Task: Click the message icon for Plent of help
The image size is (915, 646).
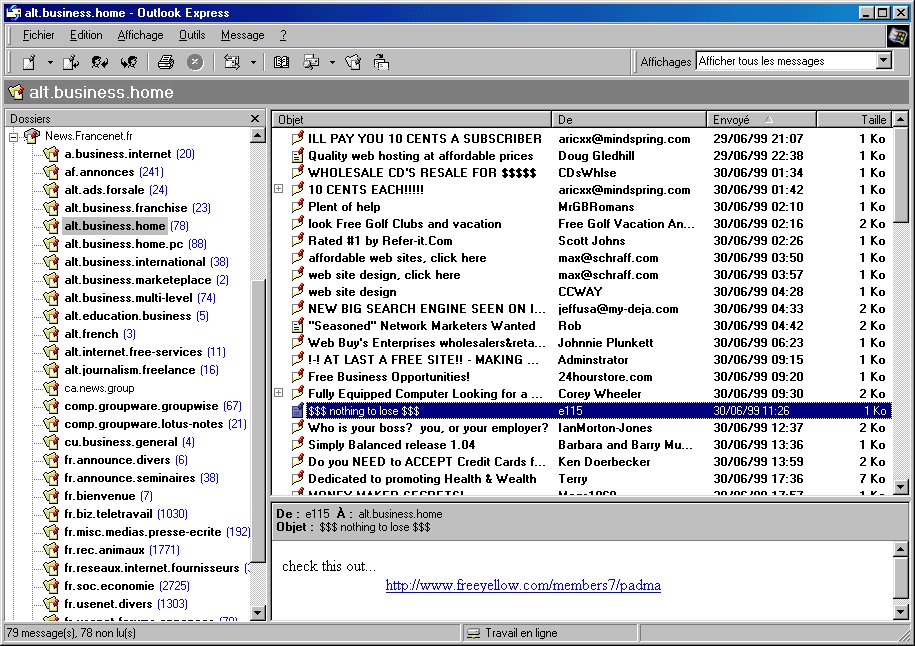Action: pyautogui.click(x=298, y=206)
